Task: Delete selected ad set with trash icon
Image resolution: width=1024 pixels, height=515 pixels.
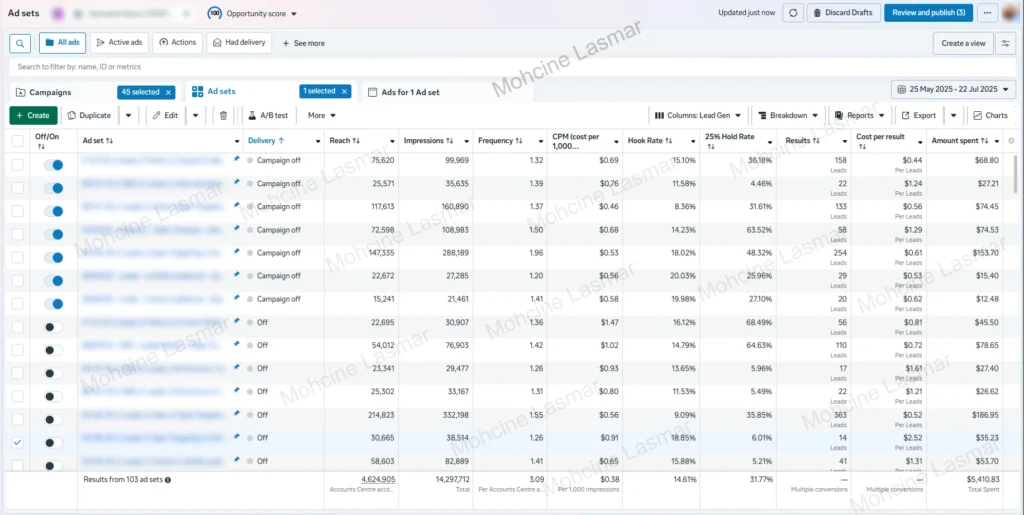Action: click(x=224, y=115)
